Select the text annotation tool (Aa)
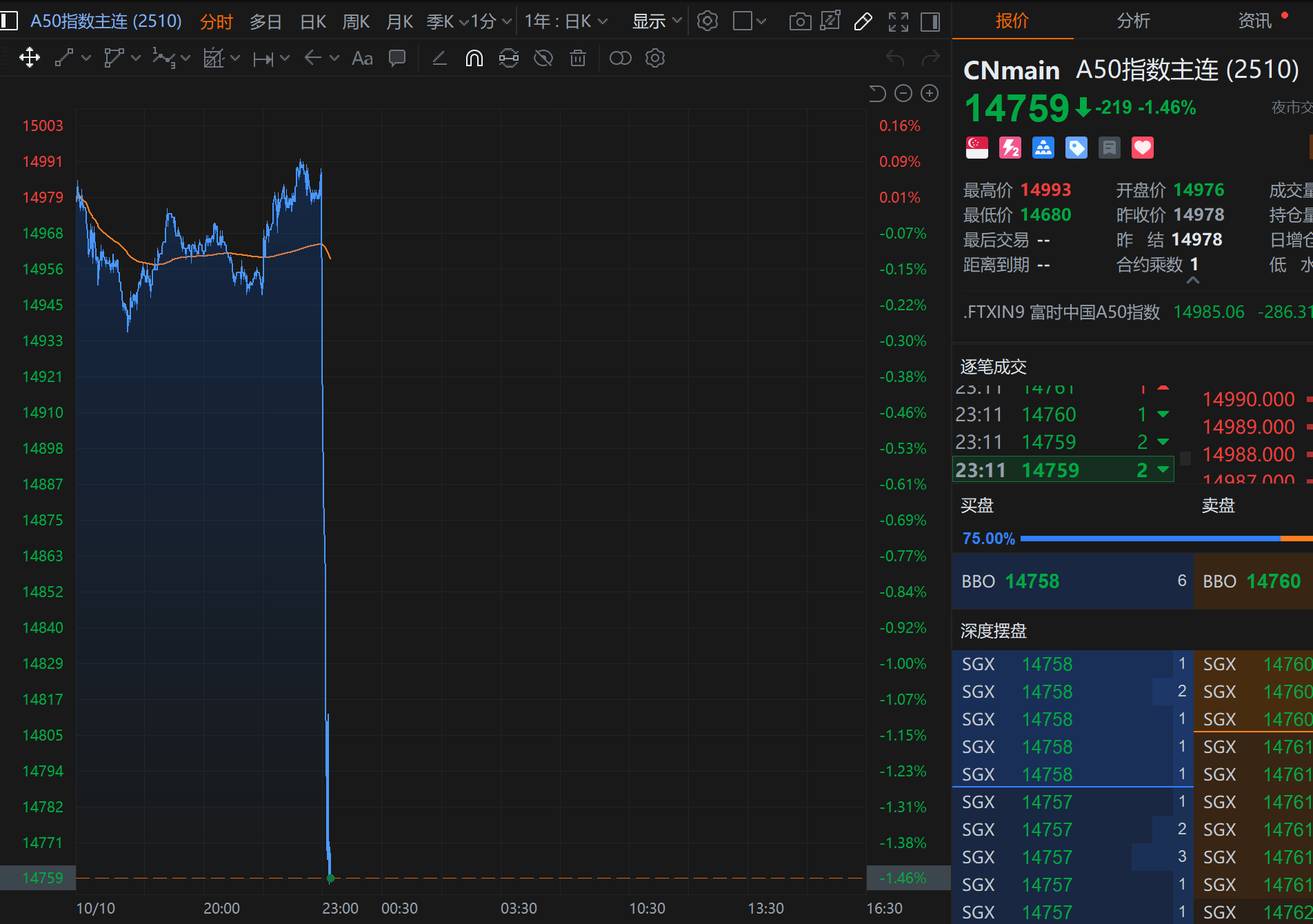This screenshot has width=1313, height=924. point(362,59)
